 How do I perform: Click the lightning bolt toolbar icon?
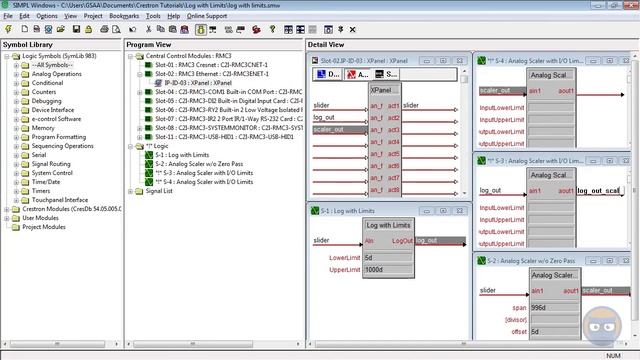[8, 29]
